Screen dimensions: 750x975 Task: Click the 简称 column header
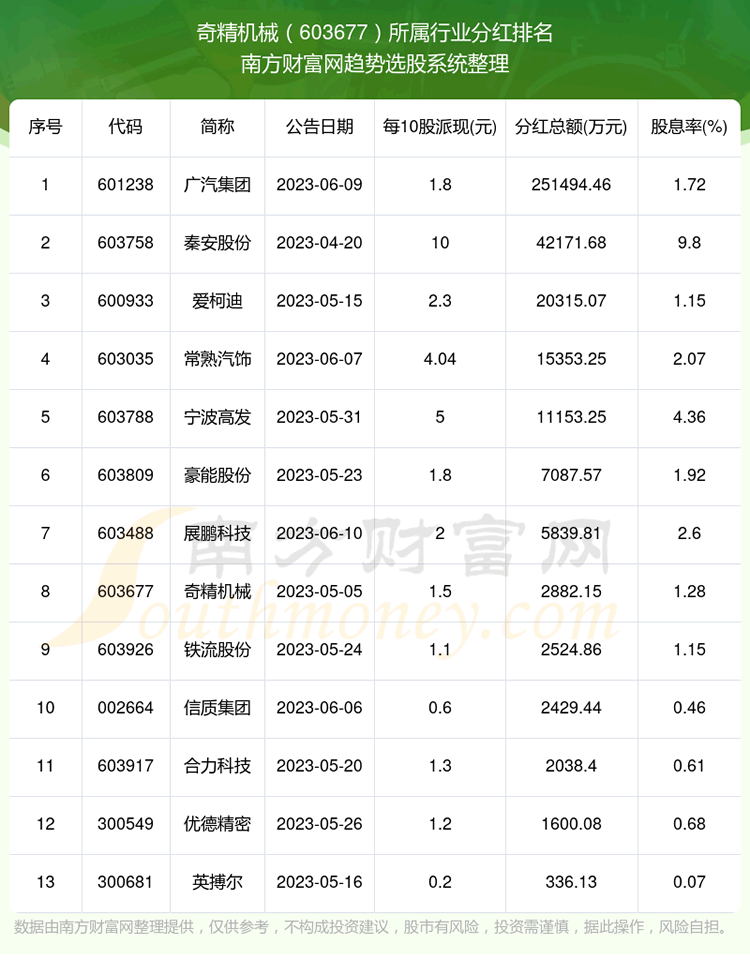coord(217,127)
